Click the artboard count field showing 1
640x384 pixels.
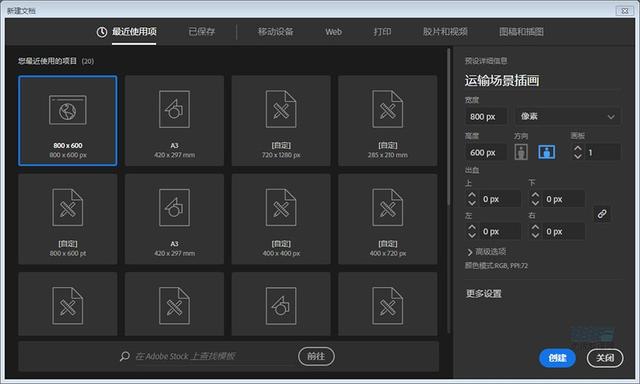603,153
